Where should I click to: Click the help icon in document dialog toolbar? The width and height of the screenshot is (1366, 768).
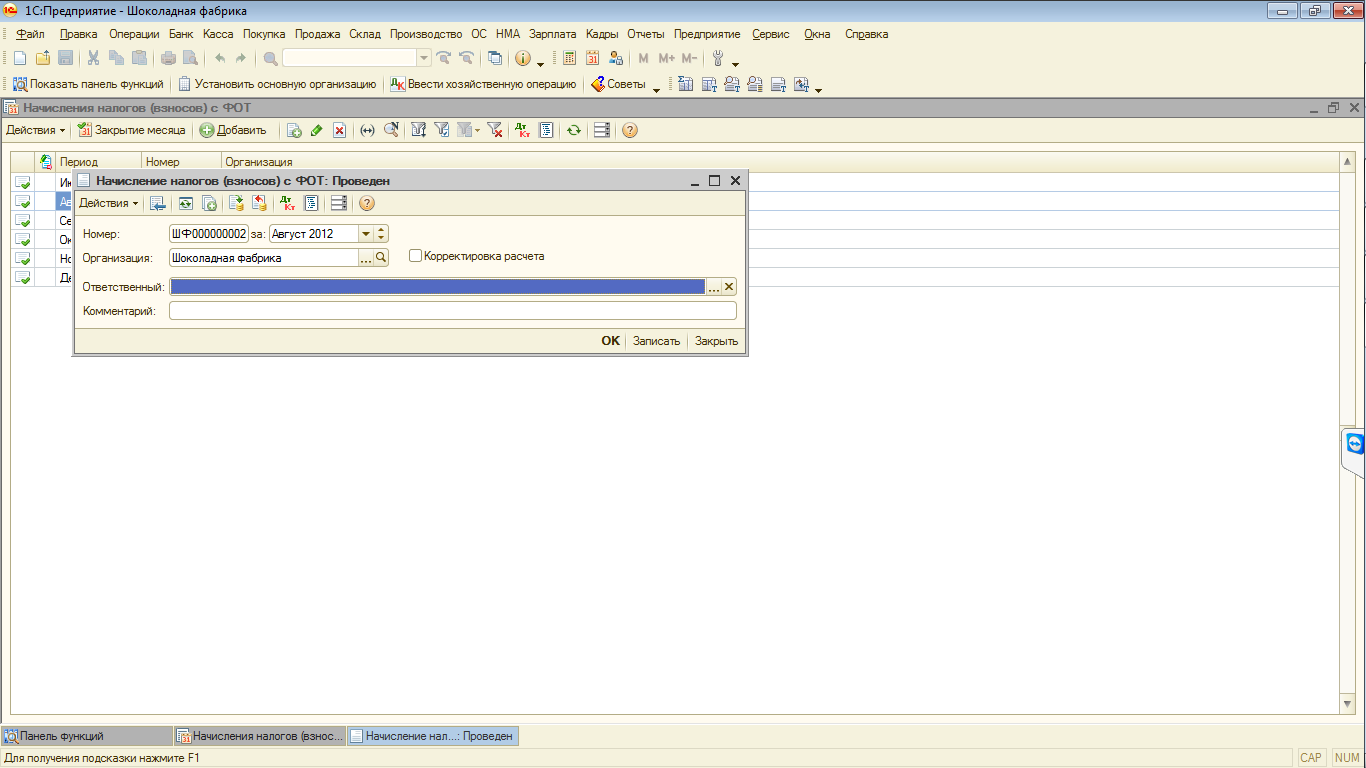tap(366, 203)
